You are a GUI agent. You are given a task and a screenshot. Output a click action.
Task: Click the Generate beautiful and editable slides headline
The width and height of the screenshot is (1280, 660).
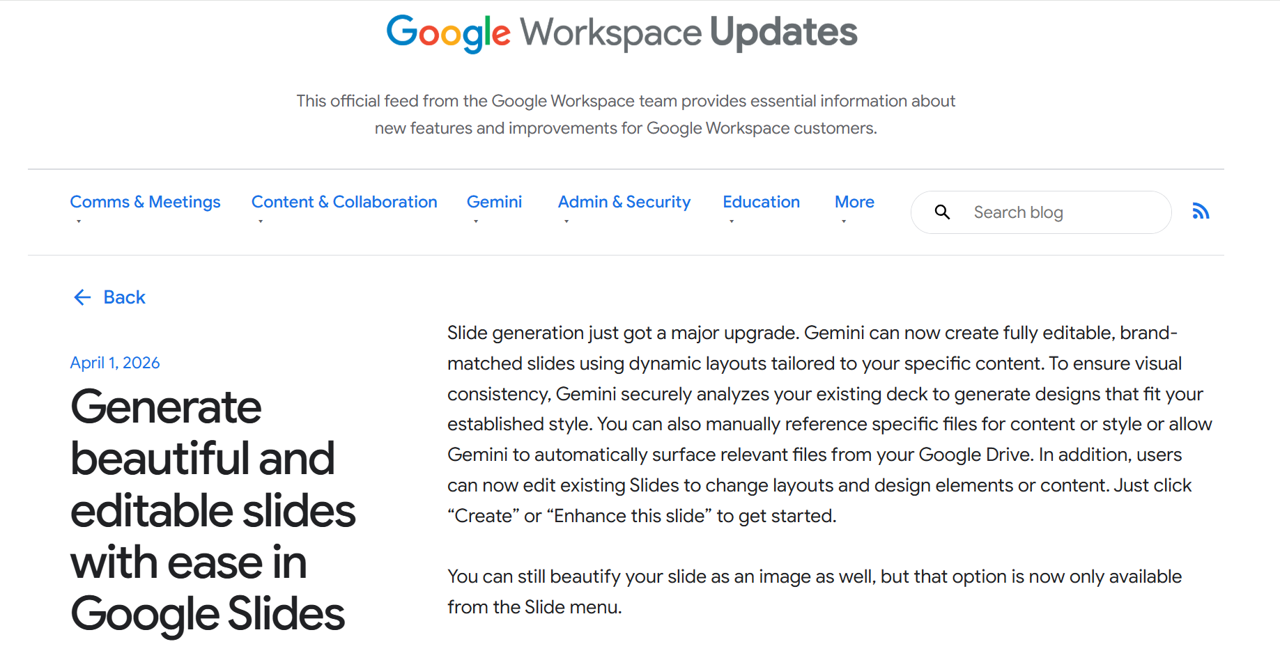tap(212, 510)
